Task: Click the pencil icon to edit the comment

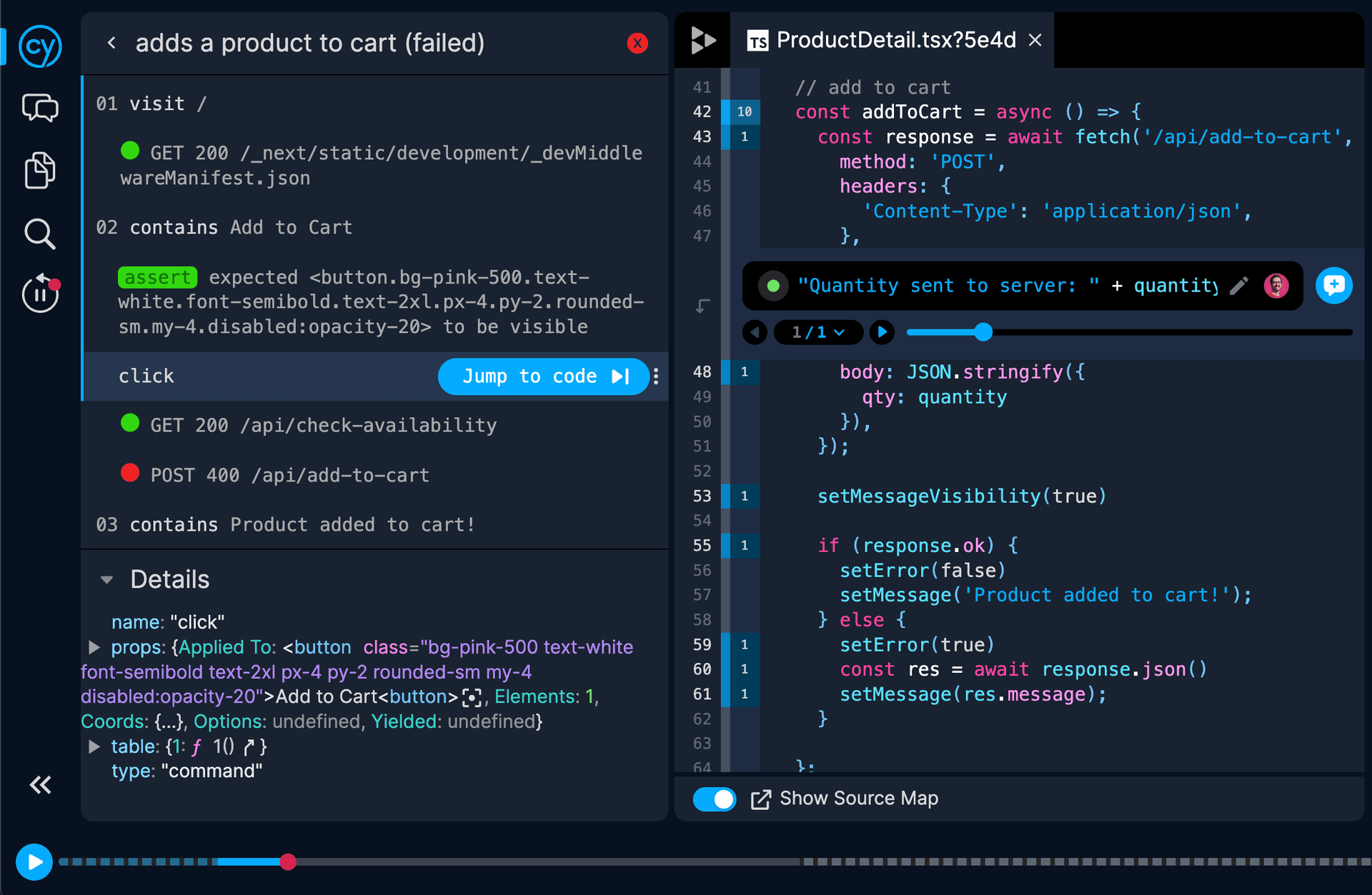Action: [1240, 285]
